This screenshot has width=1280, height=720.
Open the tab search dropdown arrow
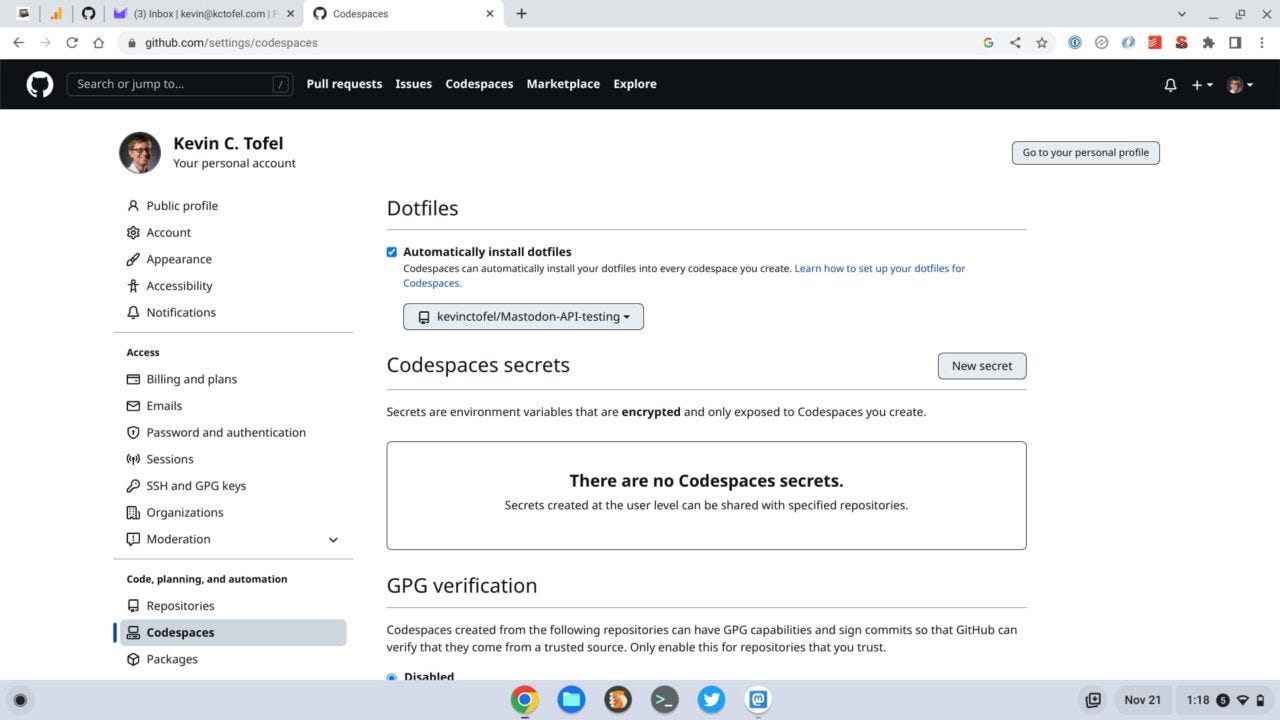pos(1182,14)
